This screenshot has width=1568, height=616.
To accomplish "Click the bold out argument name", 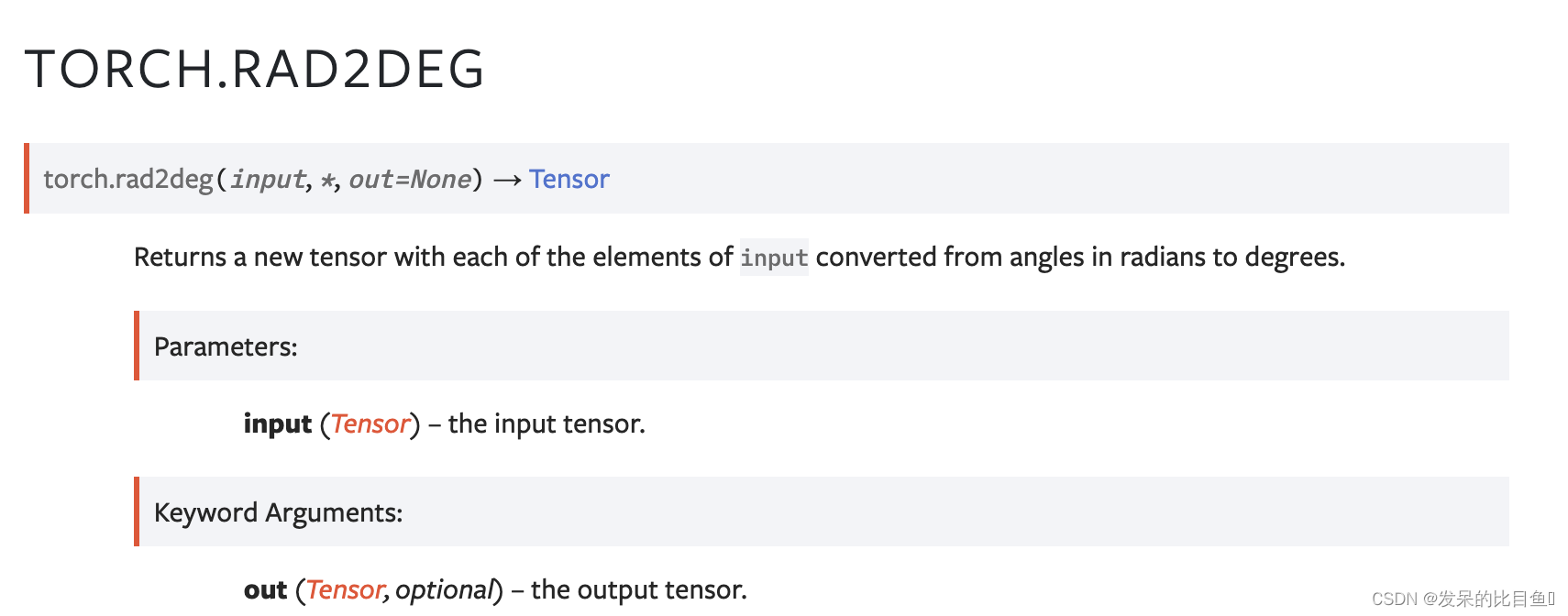I will (265, 589).
